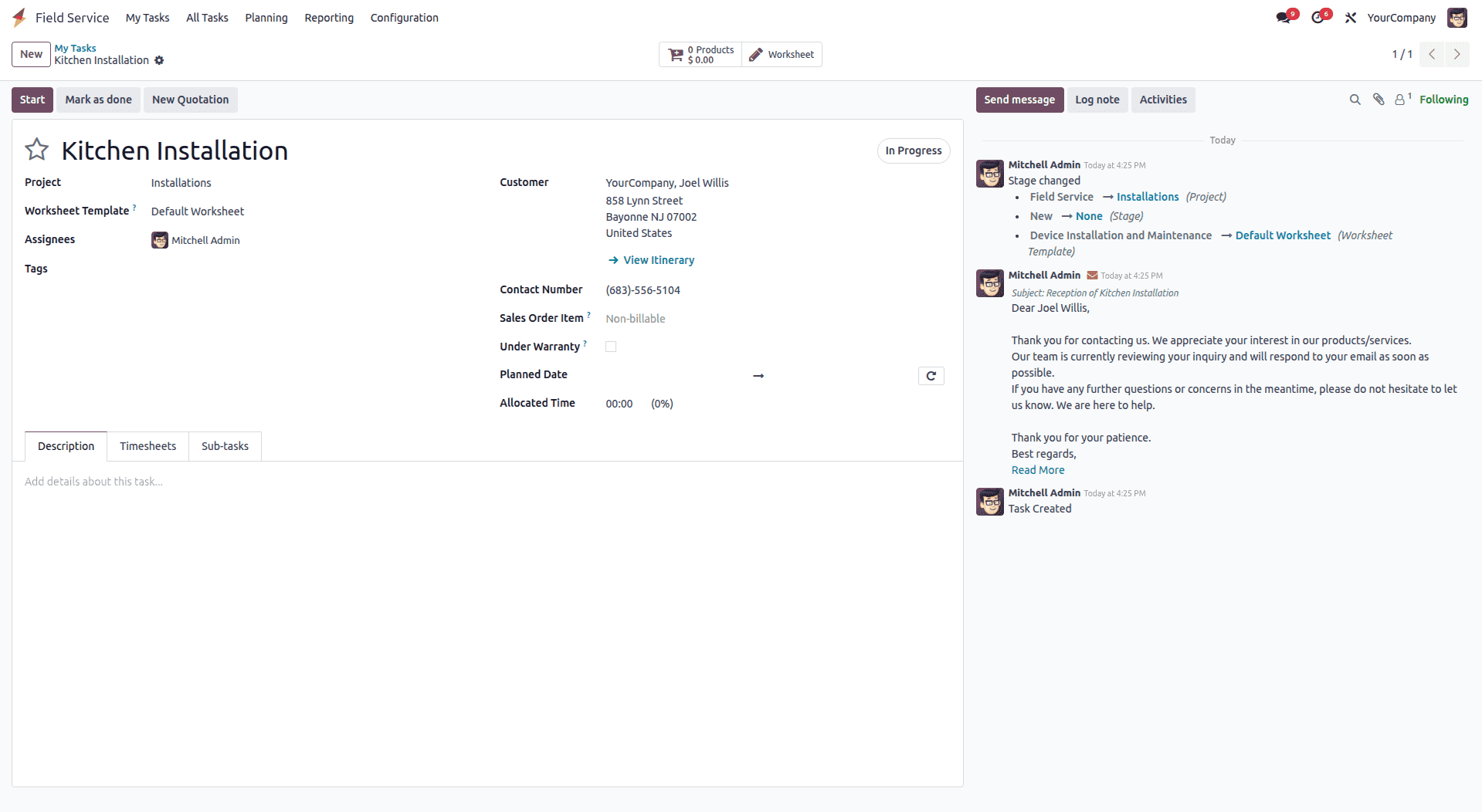
Task: Open attachments via paperclip icon
Action: [1379, 100]
